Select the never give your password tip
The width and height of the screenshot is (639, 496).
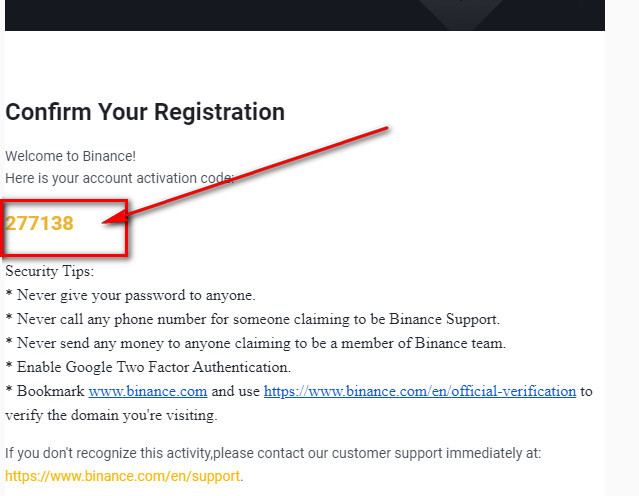[131, 295]
